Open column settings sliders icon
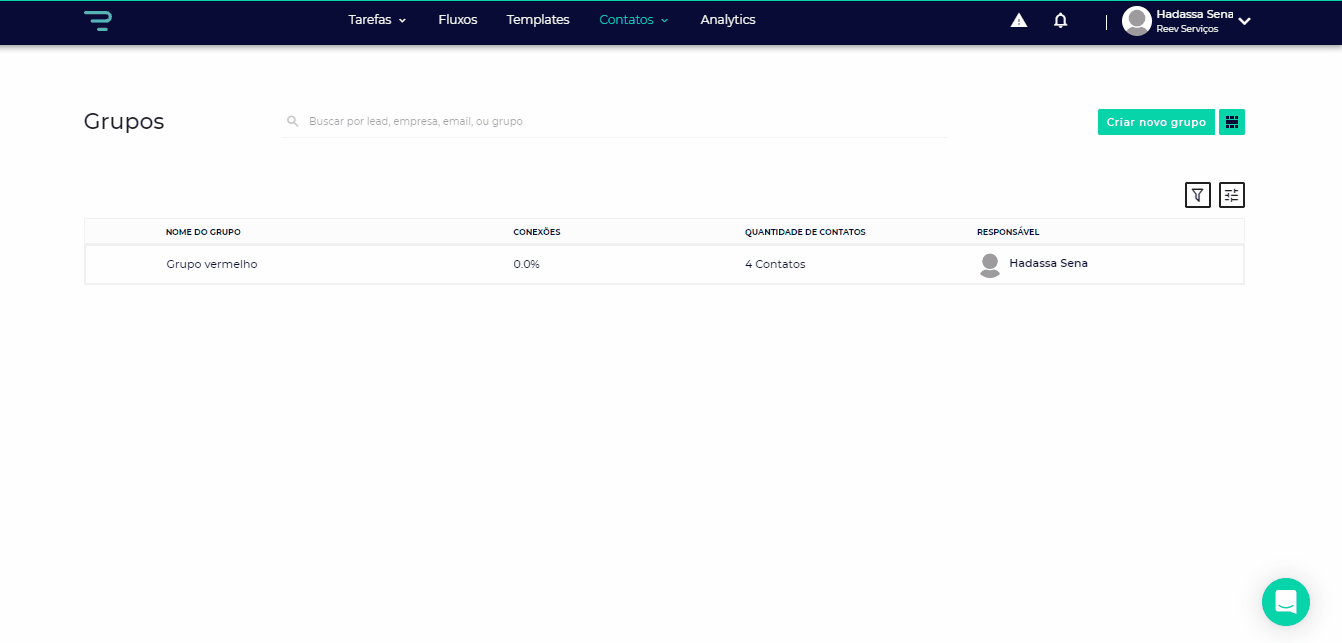 click(1231, 195)
